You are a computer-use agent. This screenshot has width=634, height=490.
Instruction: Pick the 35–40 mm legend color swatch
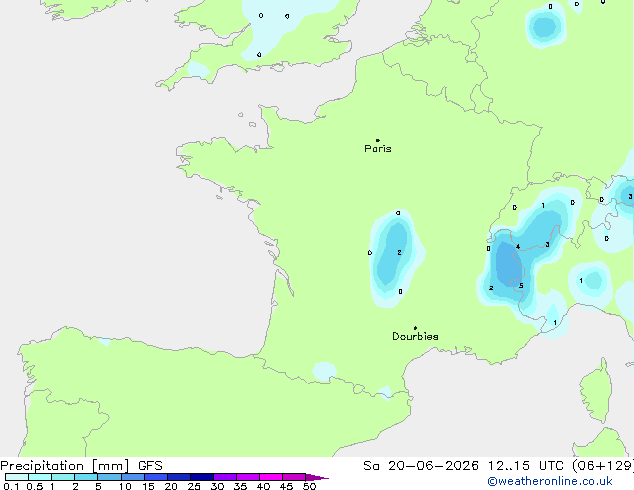pos(248,477)
